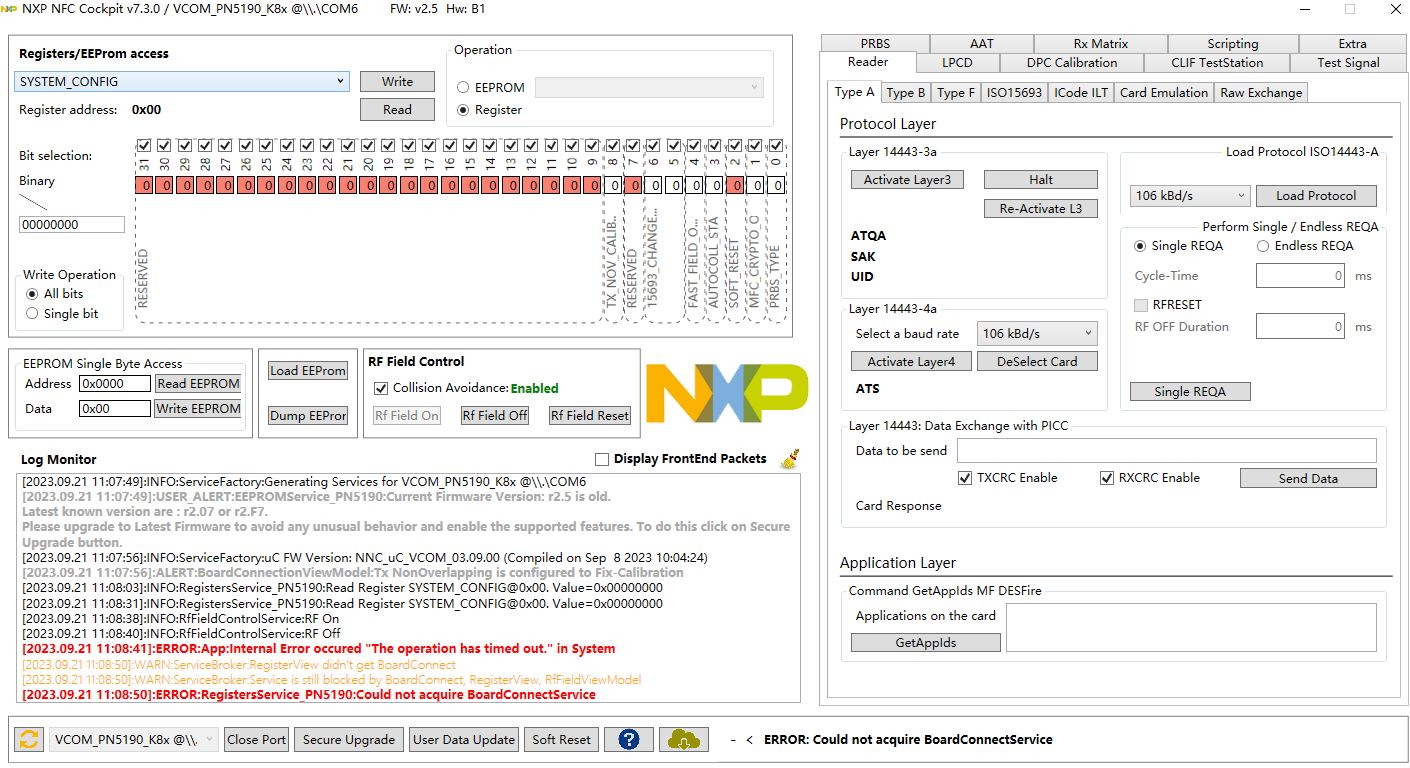Uncheck TXCRC Enable
This screenshot has width=1410, height=768.
pos(964,477)
